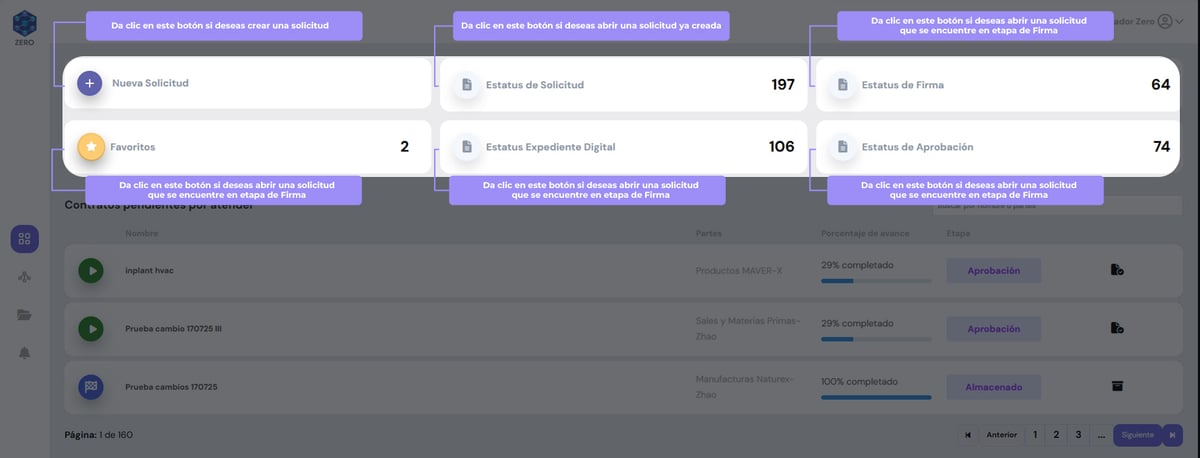Click the document icon beside Estatus de Aprobación
The image size is (1200, 458).
tap(842, 147)
